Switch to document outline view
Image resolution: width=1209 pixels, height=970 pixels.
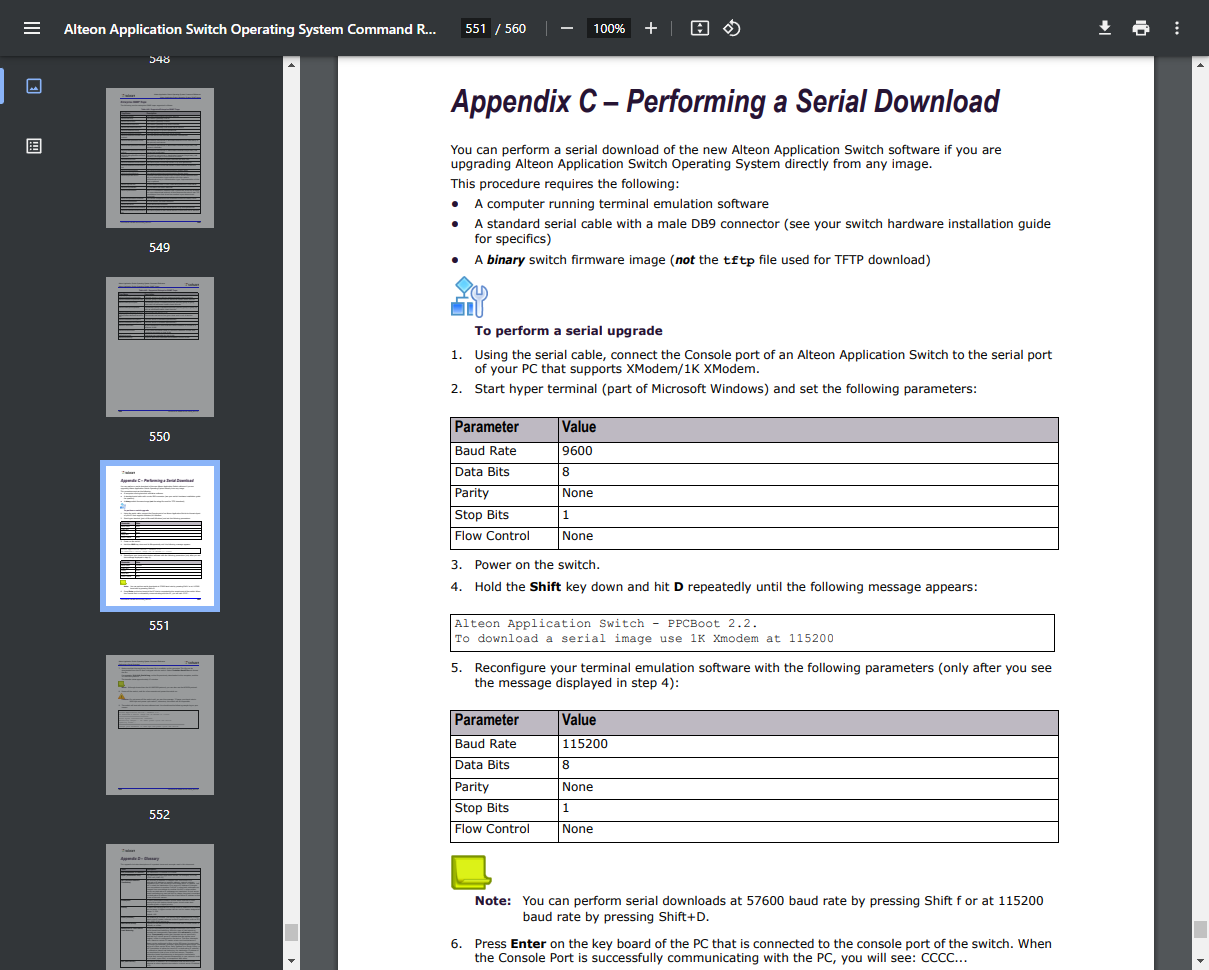[34, 146]
